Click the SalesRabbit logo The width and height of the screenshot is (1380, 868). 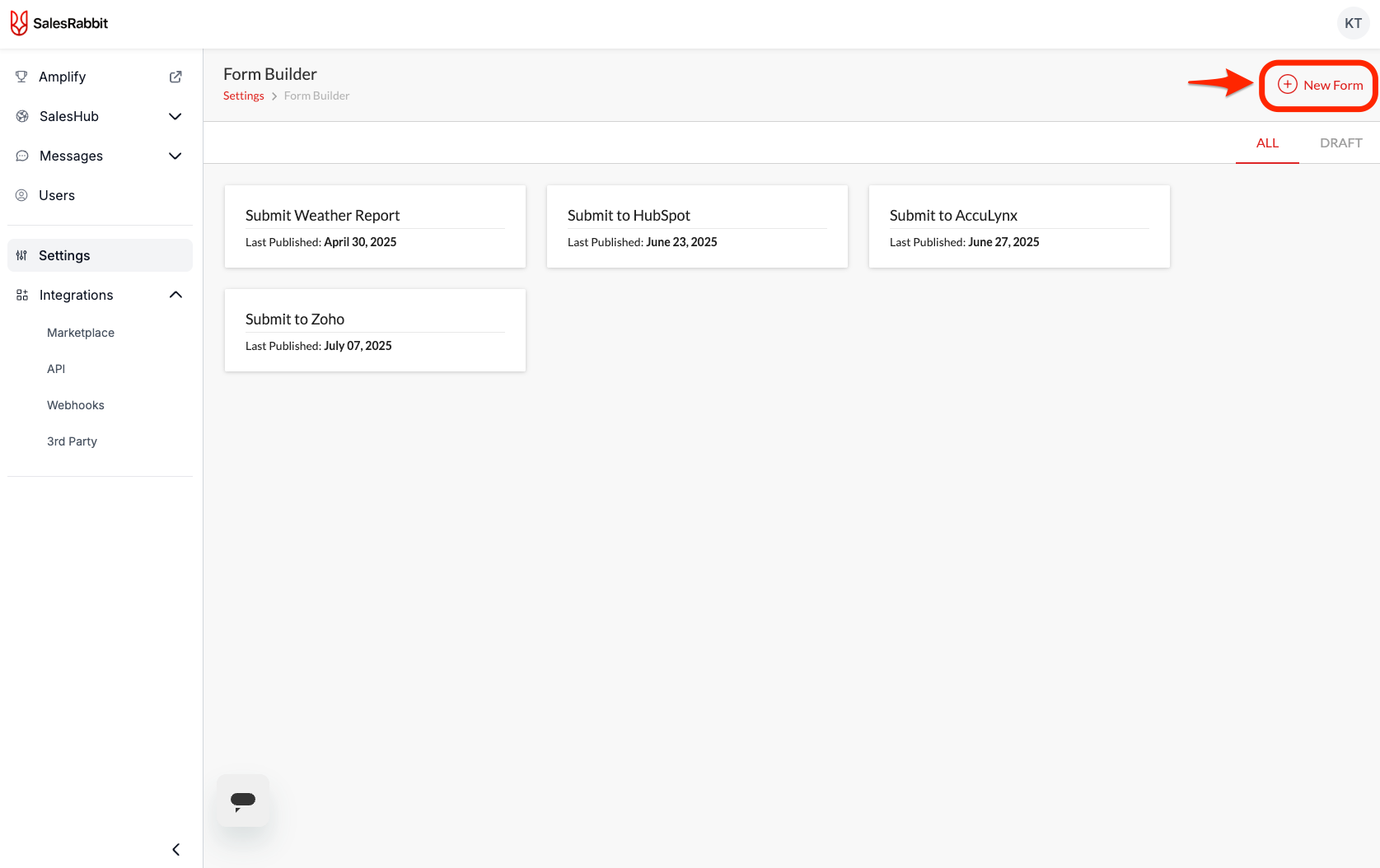point(59,23)
